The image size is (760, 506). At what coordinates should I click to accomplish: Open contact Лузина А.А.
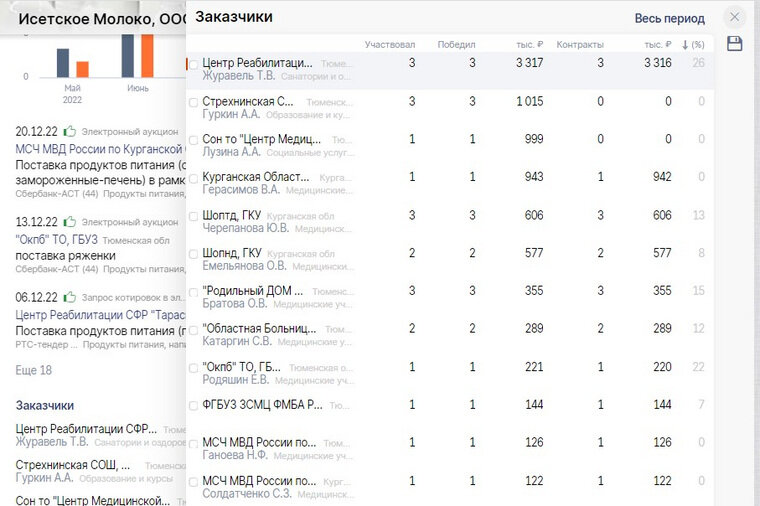tap(231, 152)
